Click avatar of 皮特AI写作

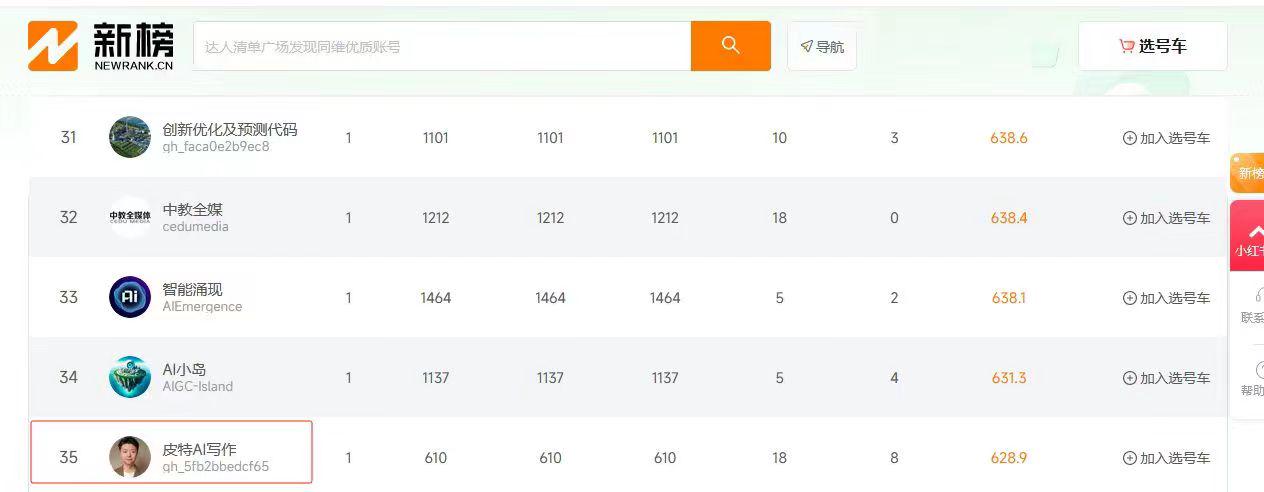(130, 457)
